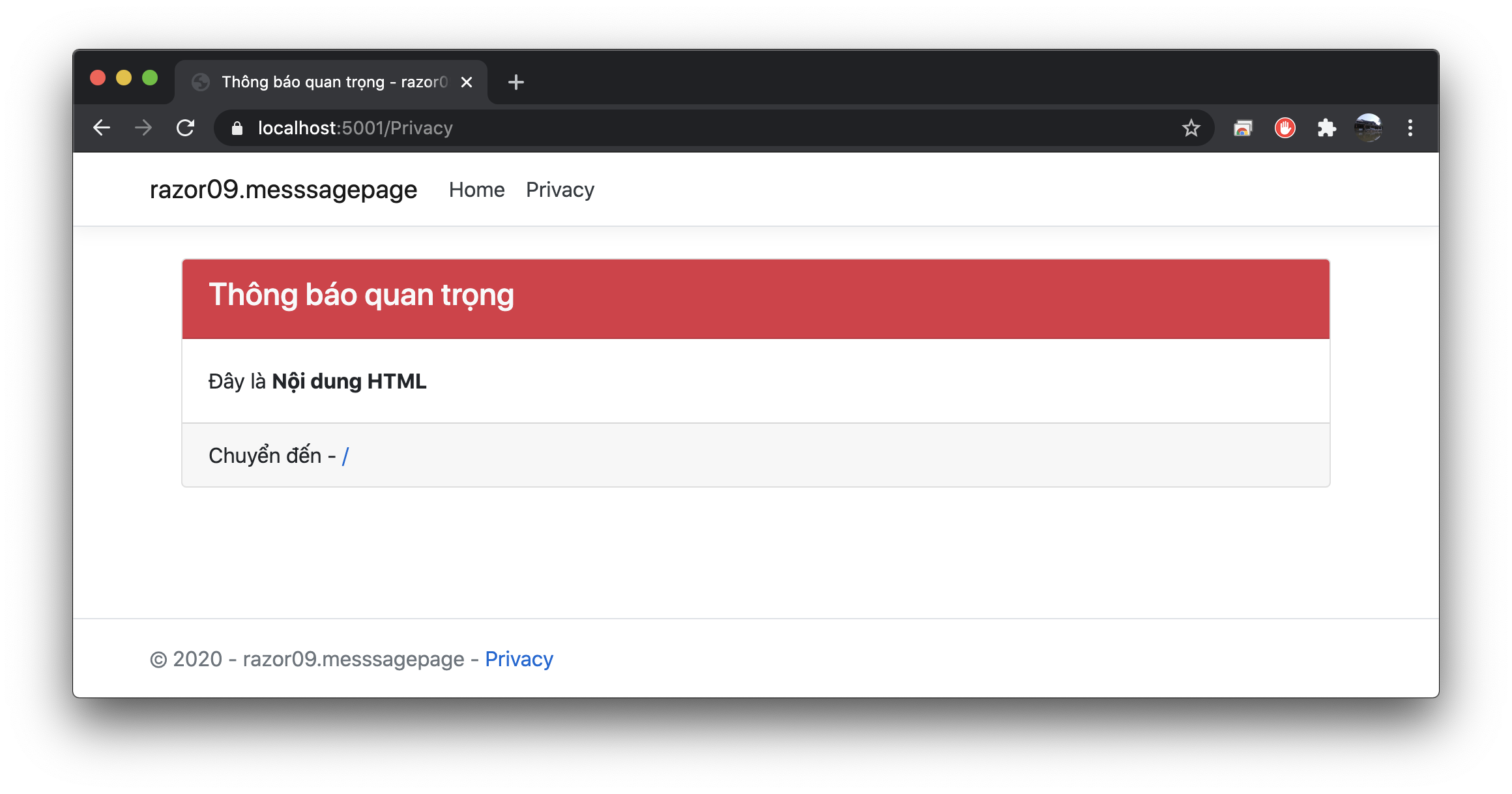Open a new tab with plus button

point(516,82)
